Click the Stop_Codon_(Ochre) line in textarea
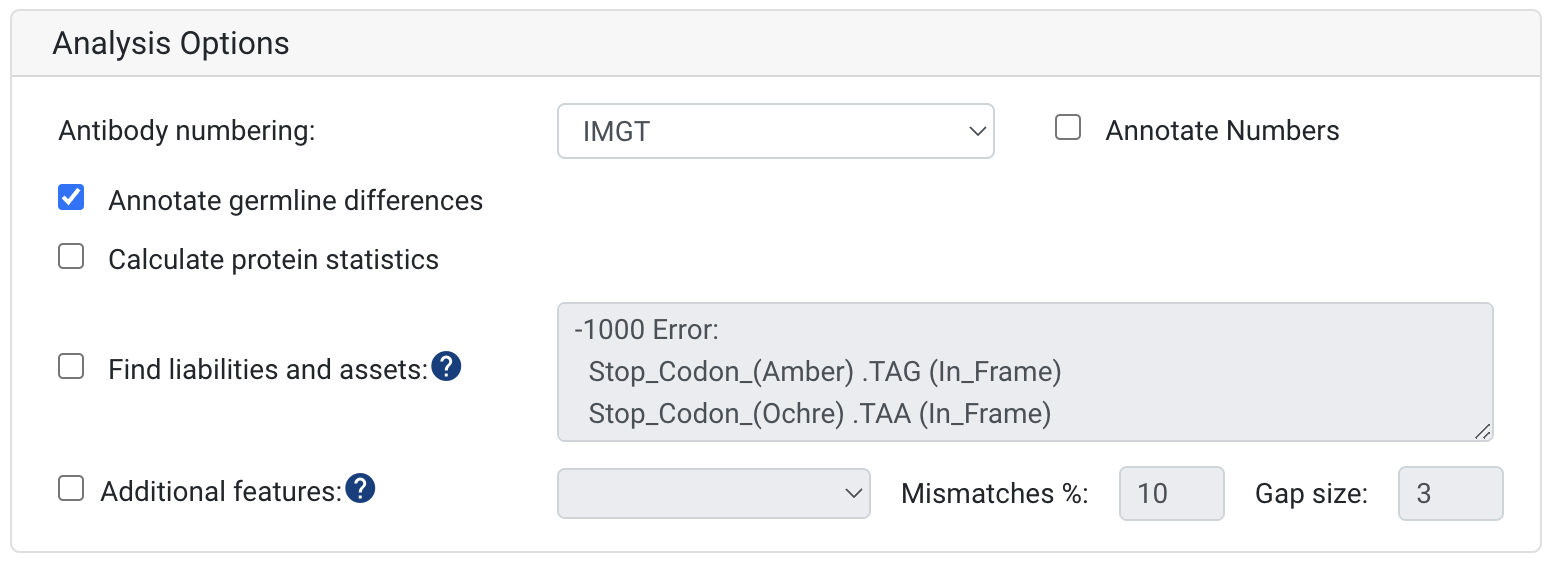Screen dimensions: 1552x566 [x=820, y=414]
